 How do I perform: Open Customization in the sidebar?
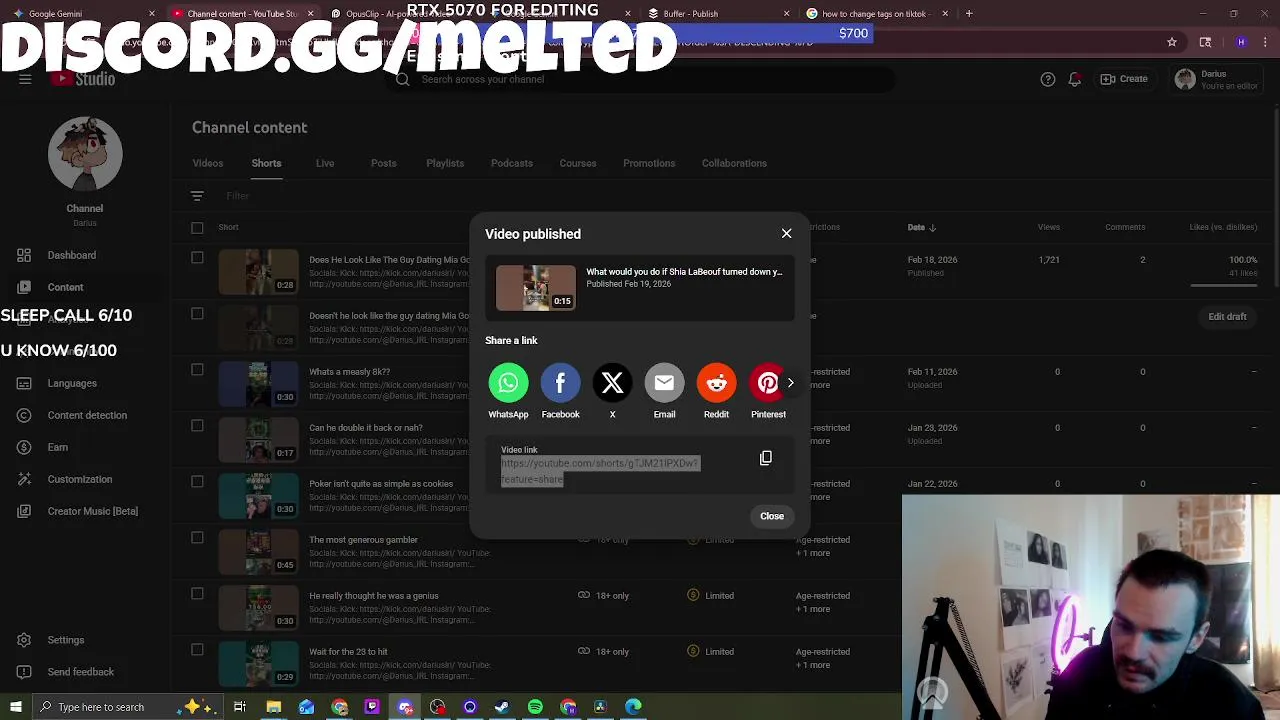pos(79,479)
